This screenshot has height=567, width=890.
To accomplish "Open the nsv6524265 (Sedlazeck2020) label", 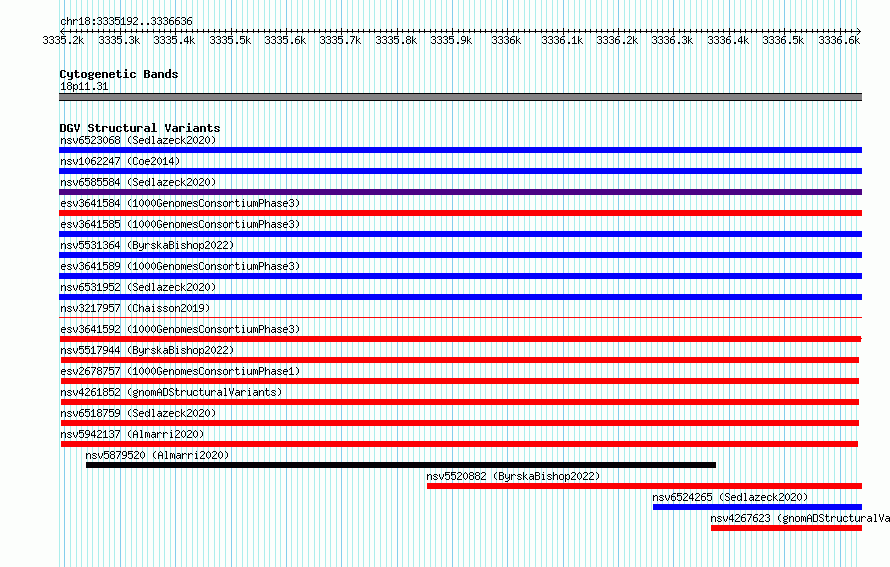I will pos(730,497).
